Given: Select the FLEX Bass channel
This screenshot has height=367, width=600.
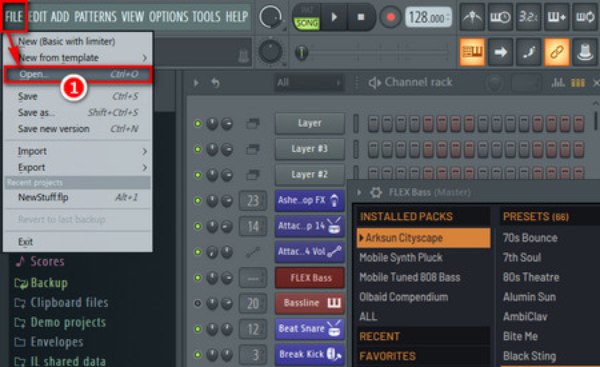Looking at the screenshot, I should tap(310, 277).
